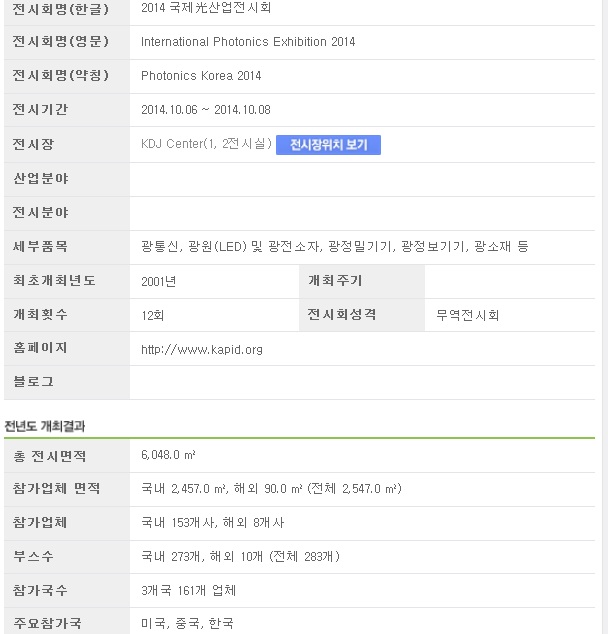Click the empty 산업분야 value cell
This screenshot has width=608, height=634.
[362, 180]
